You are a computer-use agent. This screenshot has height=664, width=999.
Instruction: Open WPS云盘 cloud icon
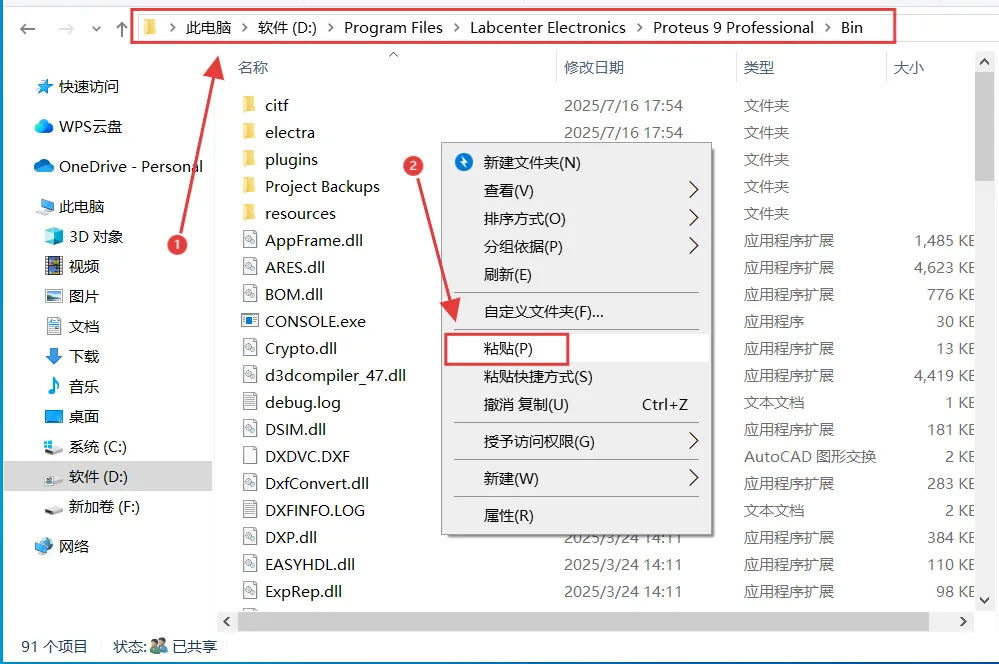pos(43,126)
